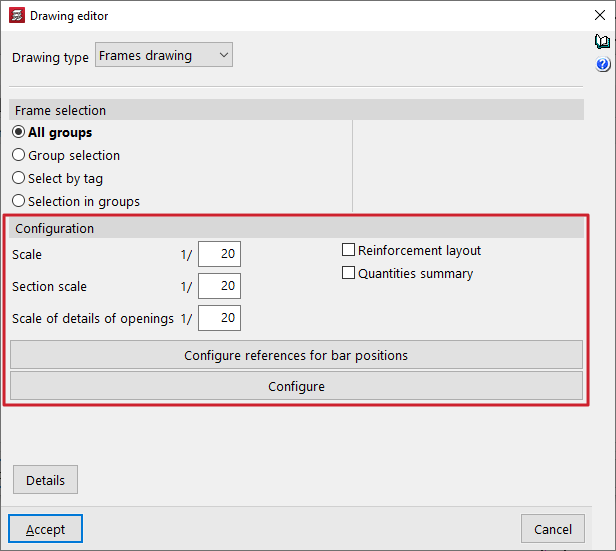Confirm with the Accept button
616x551 pixels.
click(x=45, y=529)
